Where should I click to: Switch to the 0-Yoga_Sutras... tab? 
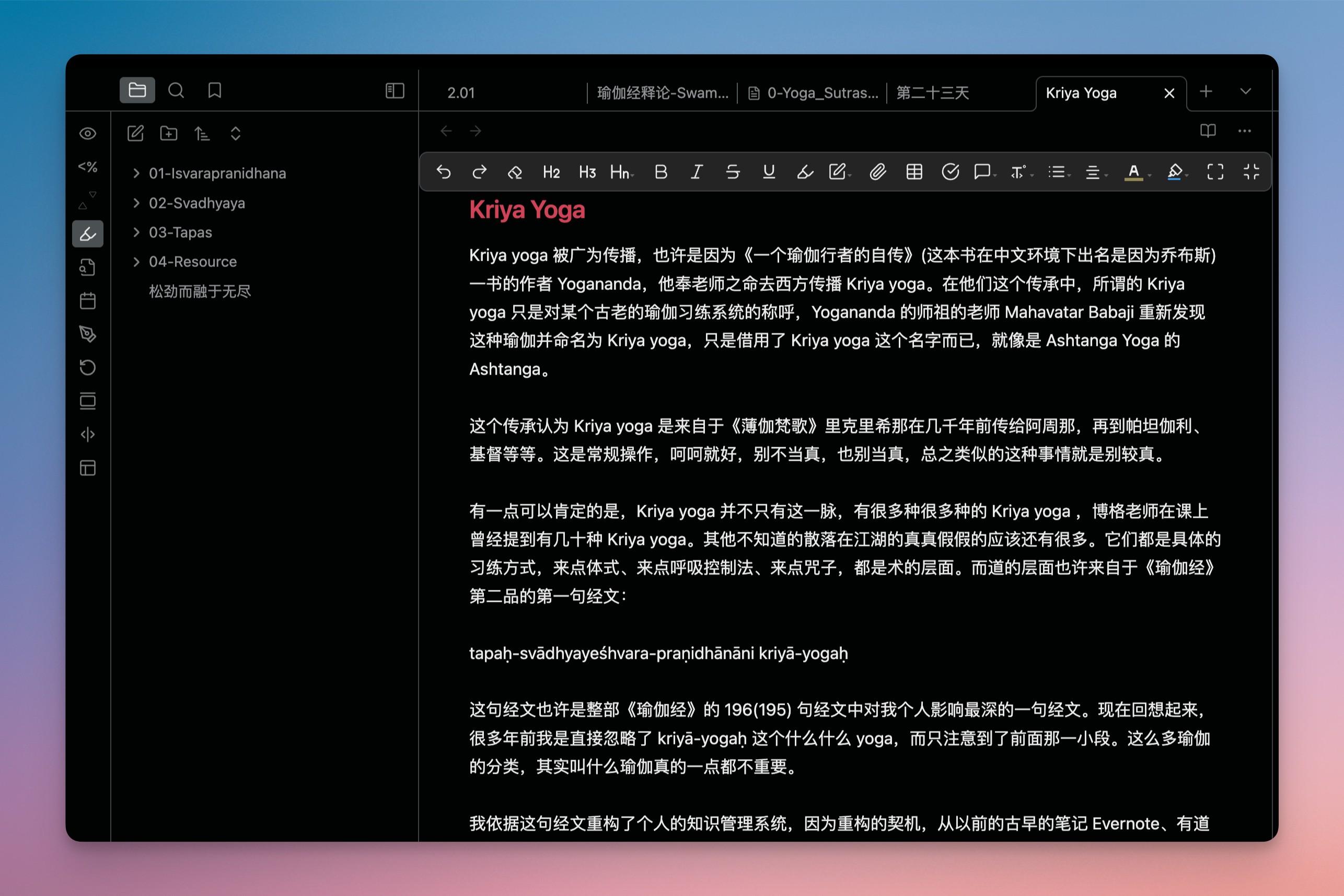click(x=814, y=92)
